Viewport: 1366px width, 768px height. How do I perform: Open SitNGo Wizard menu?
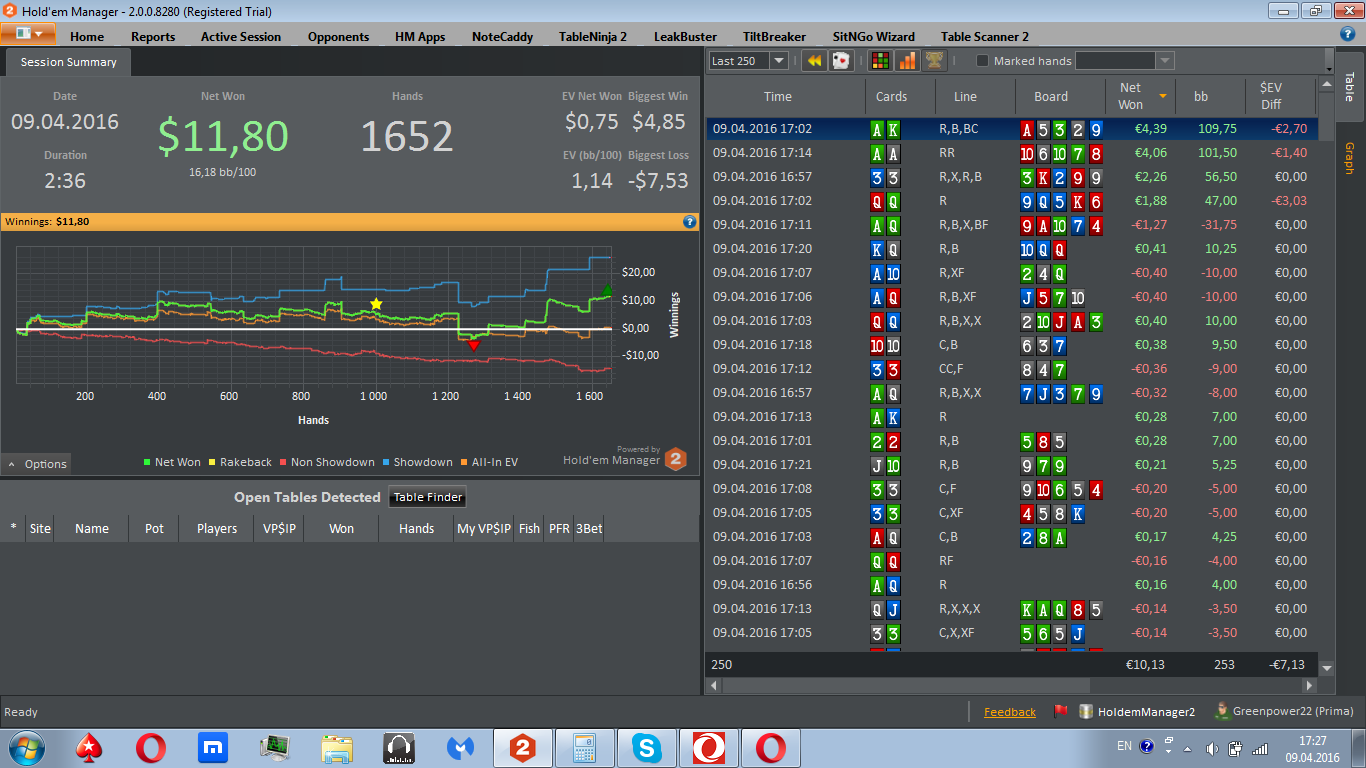click(874, 37)
